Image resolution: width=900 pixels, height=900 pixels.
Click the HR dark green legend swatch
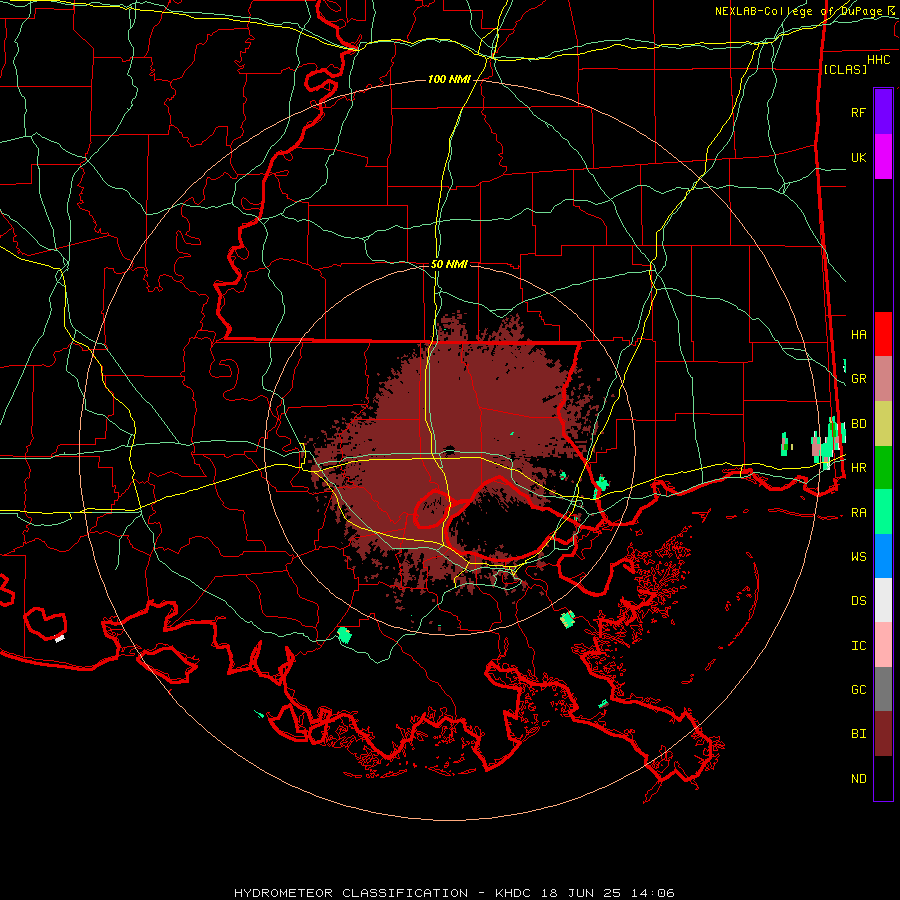click(883, 467)
